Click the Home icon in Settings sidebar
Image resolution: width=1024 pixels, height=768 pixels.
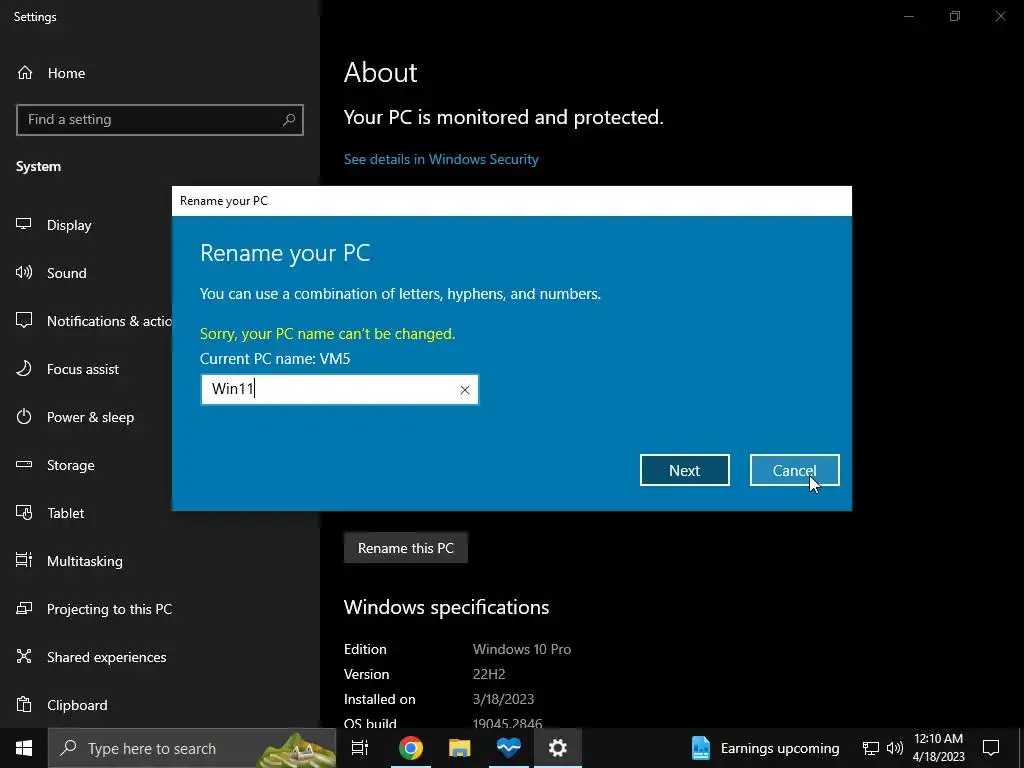tap(25, 72)
